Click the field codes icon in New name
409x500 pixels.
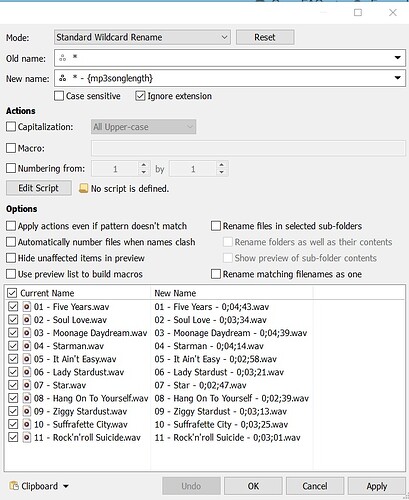(x=62, y=78)
